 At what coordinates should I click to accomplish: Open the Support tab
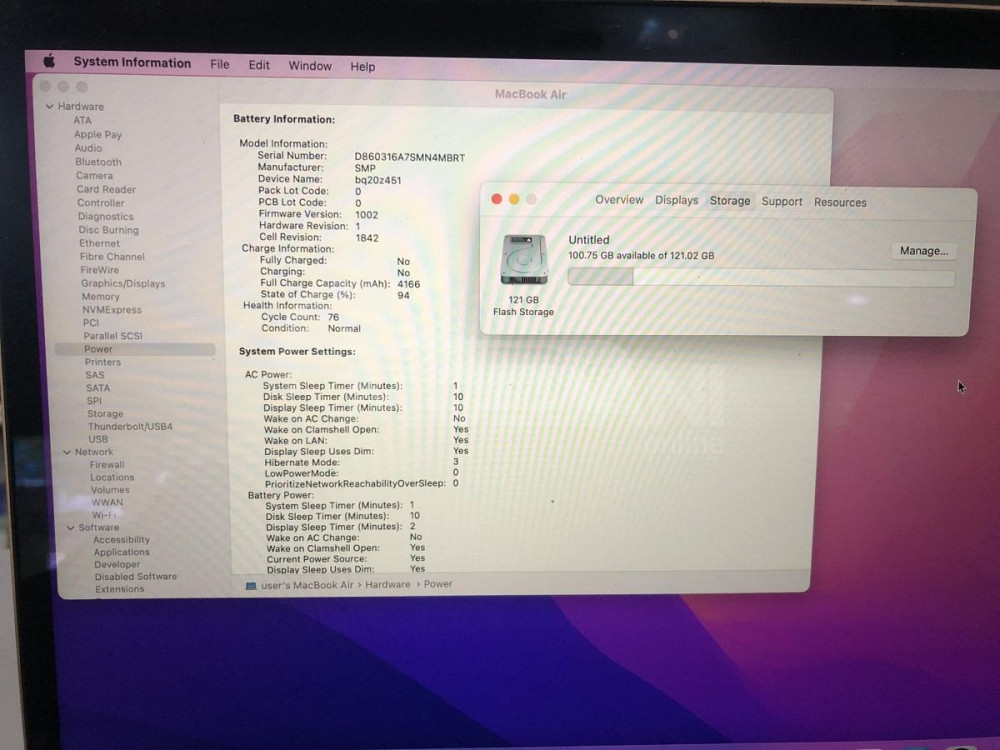781,200
